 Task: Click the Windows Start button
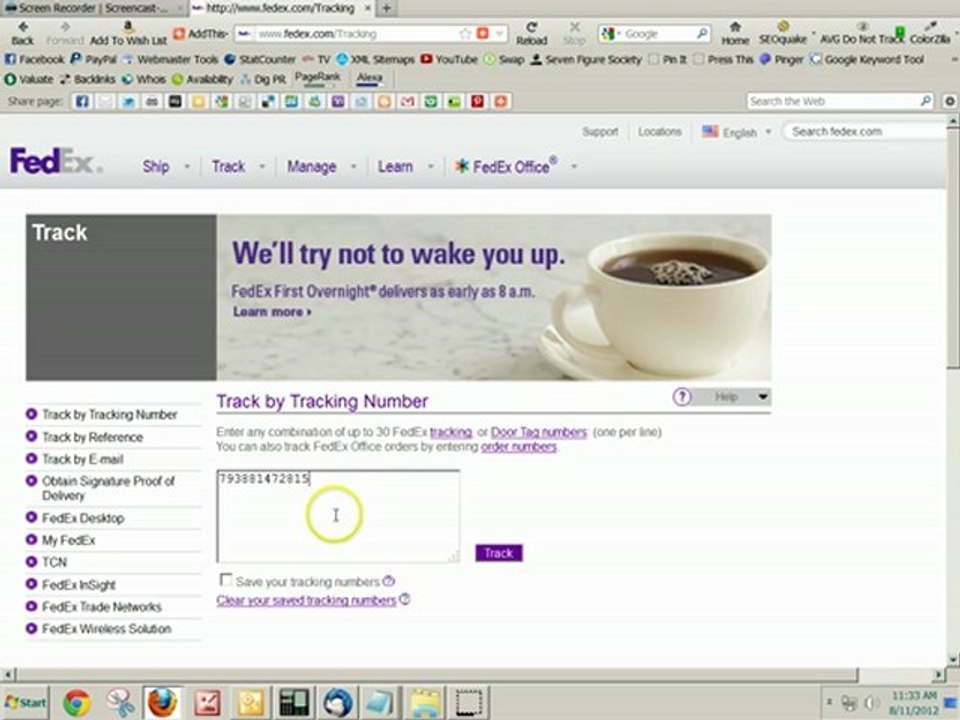(26, 702)
